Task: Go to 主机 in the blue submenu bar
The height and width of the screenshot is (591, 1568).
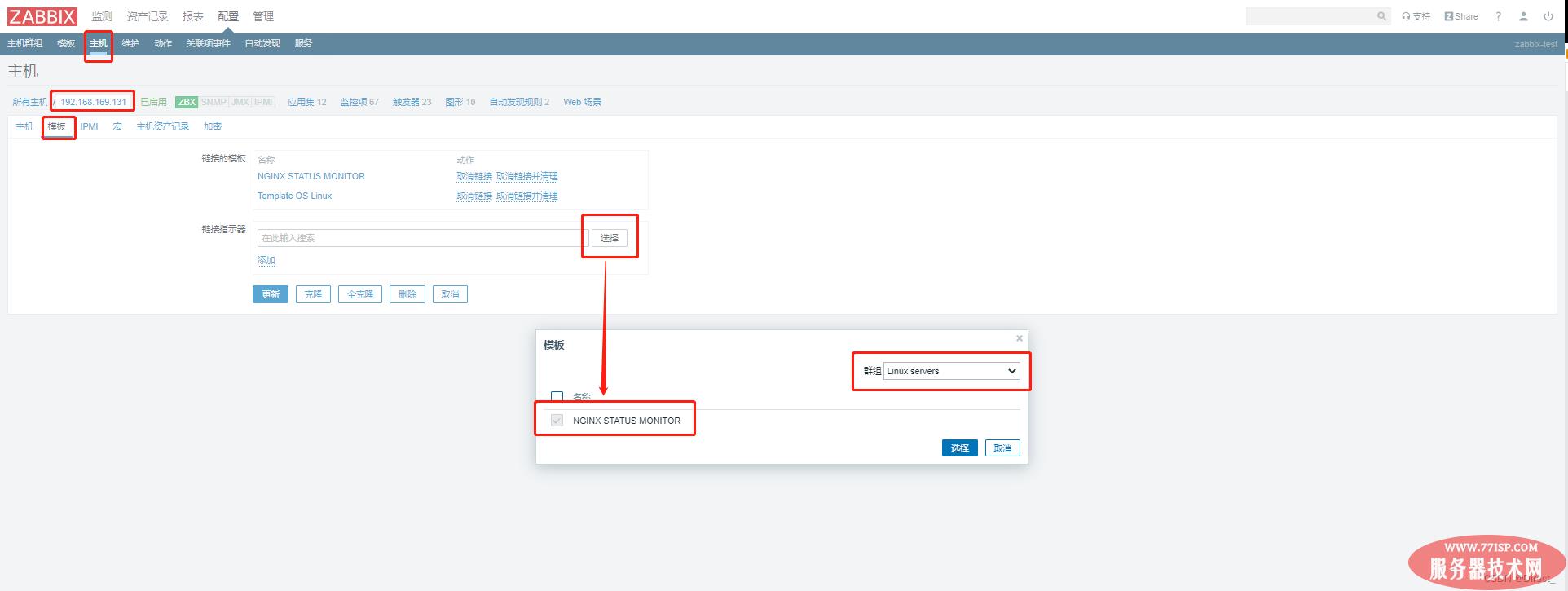Action: click(x=98, y=43)
